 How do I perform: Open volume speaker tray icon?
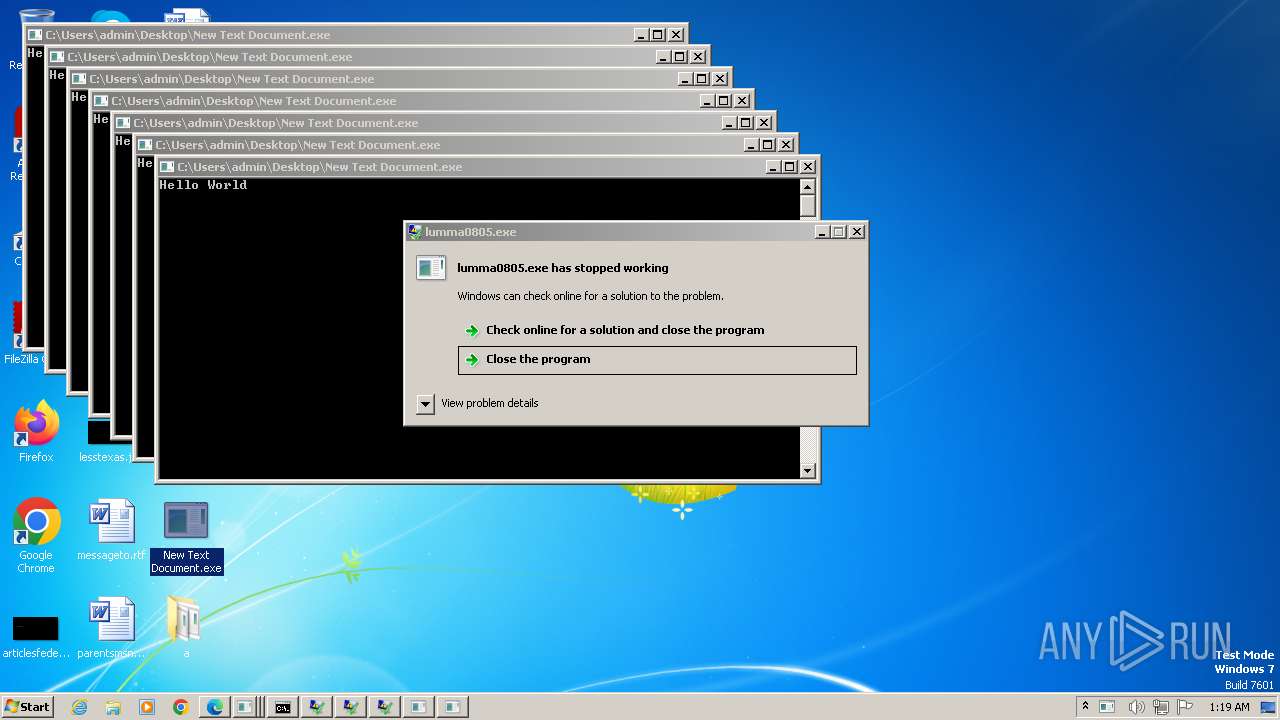pyautogui.click(x=1136, y=707)
